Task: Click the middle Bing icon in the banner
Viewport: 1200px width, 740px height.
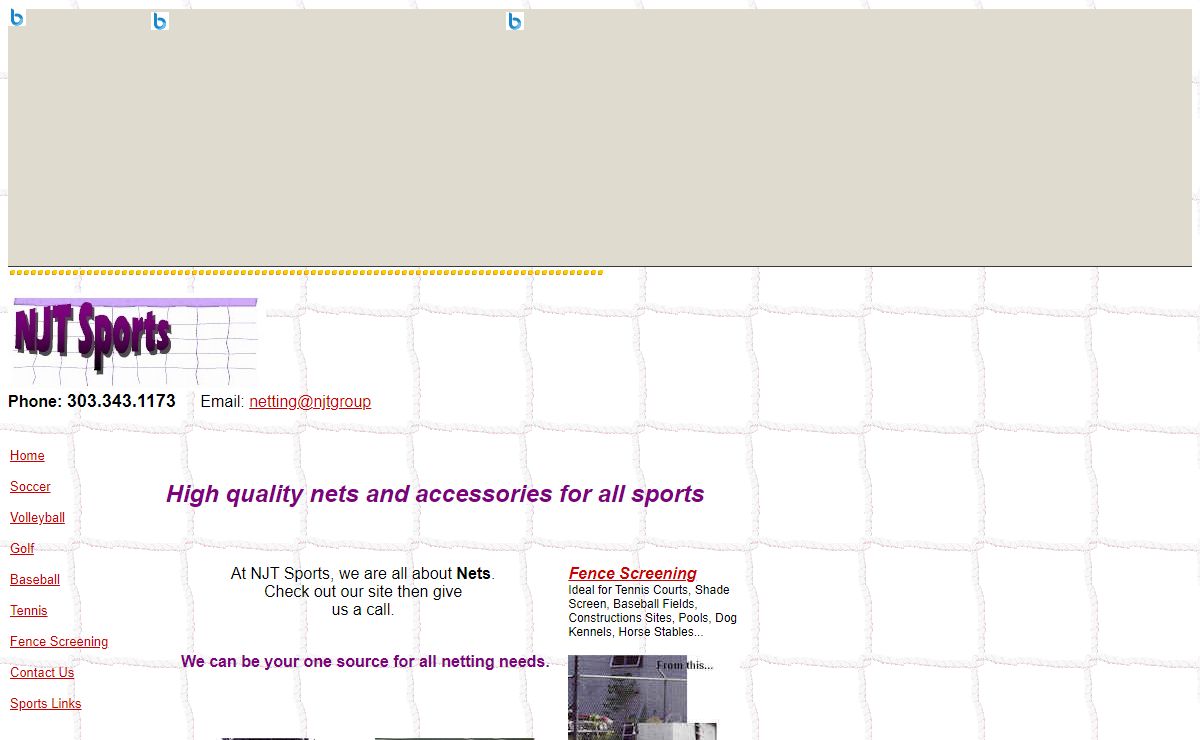Action: 160,21
